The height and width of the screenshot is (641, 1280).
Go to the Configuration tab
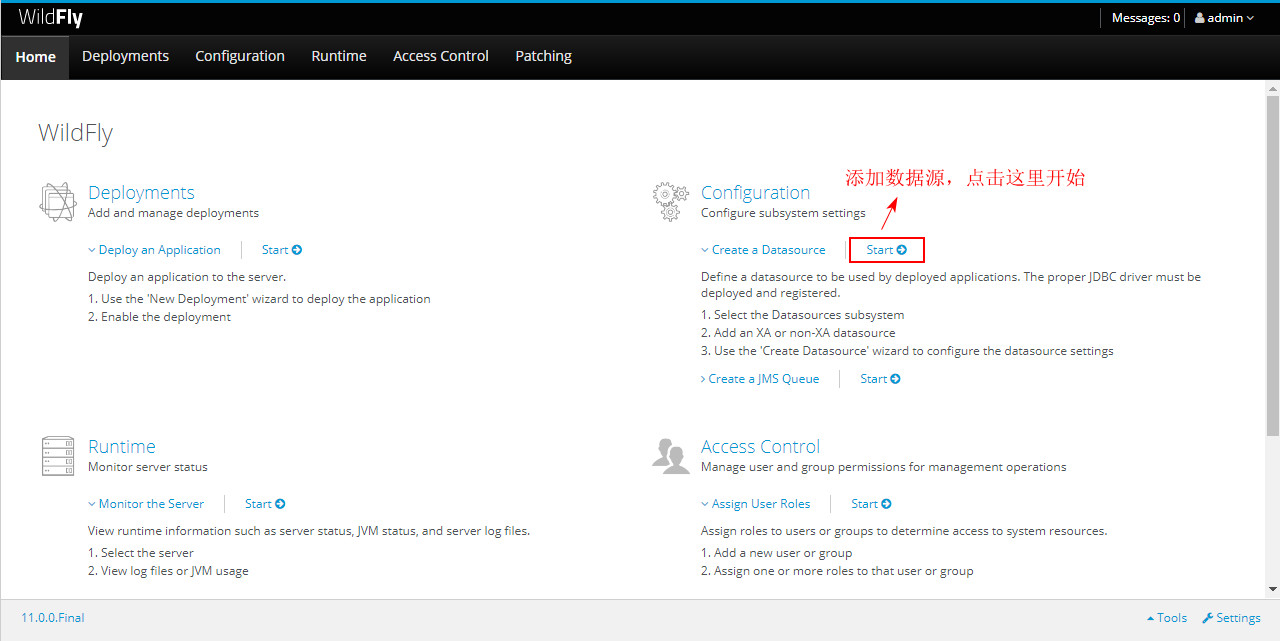click(240, 56)
